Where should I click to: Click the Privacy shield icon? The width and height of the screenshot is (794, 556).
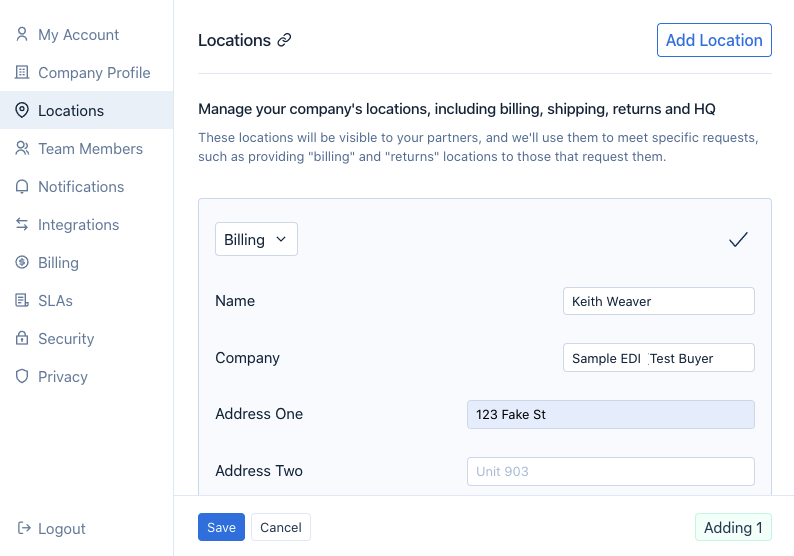point(22,376)
